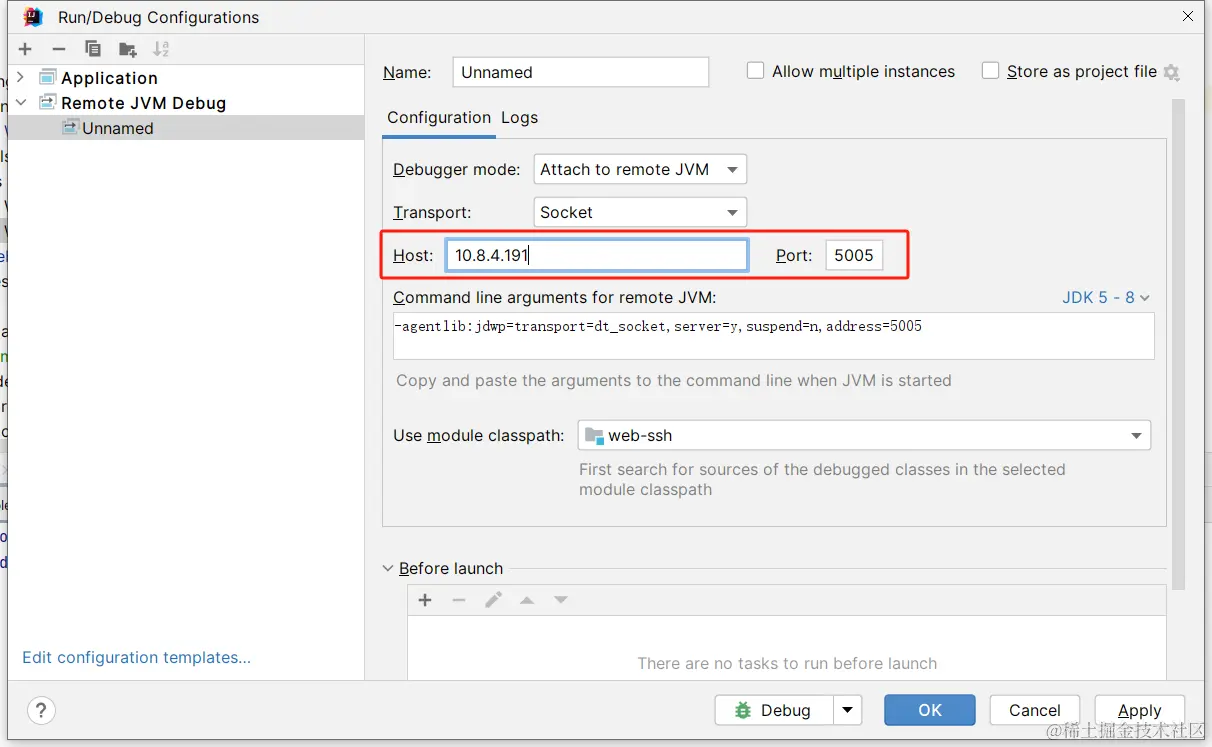Check Store as project file
Image resolution: width=1212 pixels, height=747 pixels.
pyautogui.click(x=990, y=71)
